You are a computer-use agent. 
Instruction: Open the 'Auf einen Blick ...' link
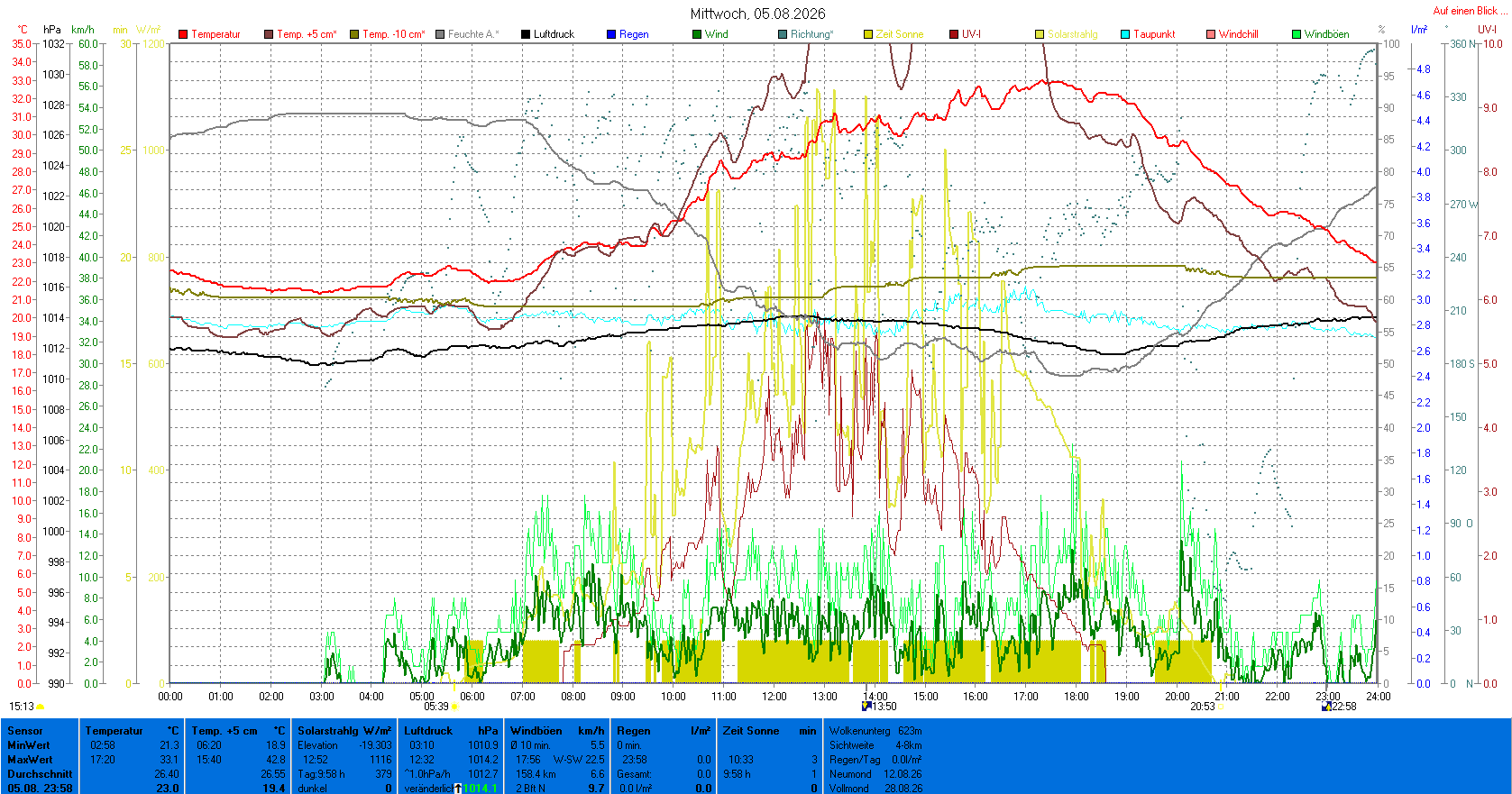[1470, 11]
